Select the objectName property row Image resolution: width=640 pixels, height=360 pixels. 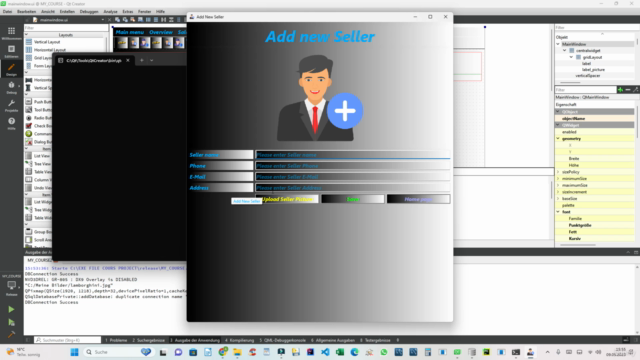point(595,118)
